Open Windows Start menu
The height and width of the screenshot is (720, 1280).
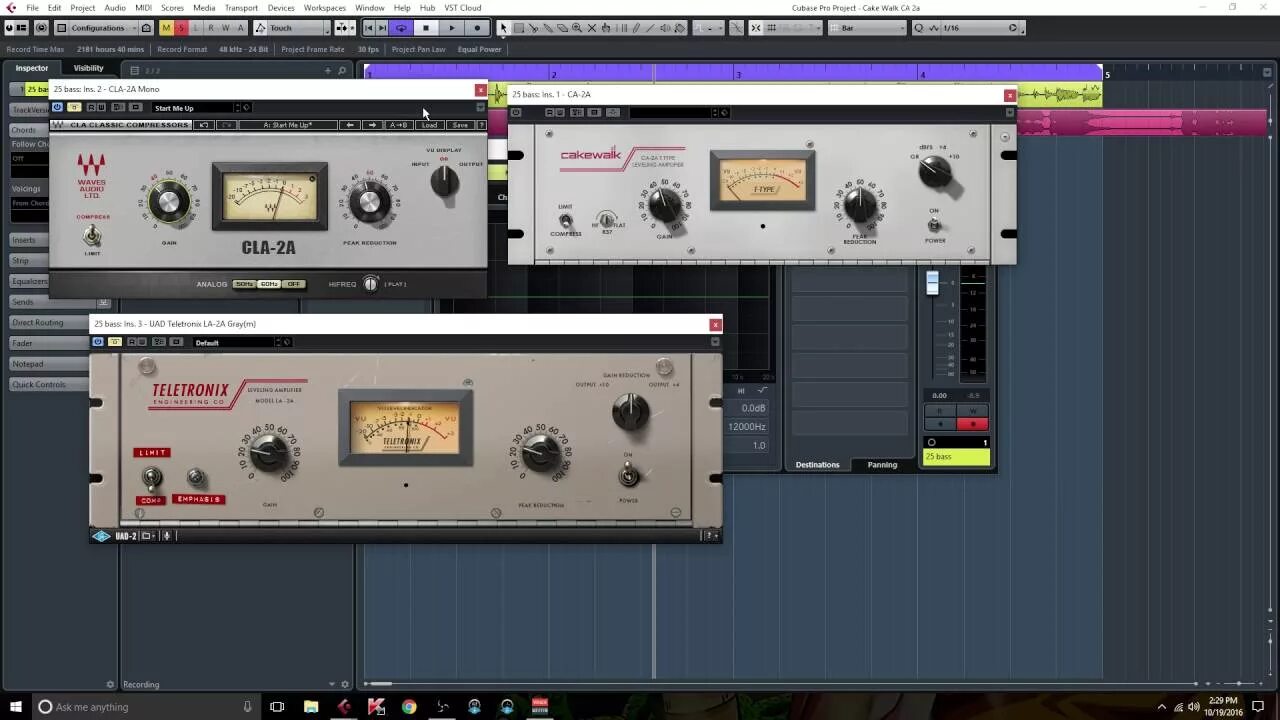pos(16,707)
